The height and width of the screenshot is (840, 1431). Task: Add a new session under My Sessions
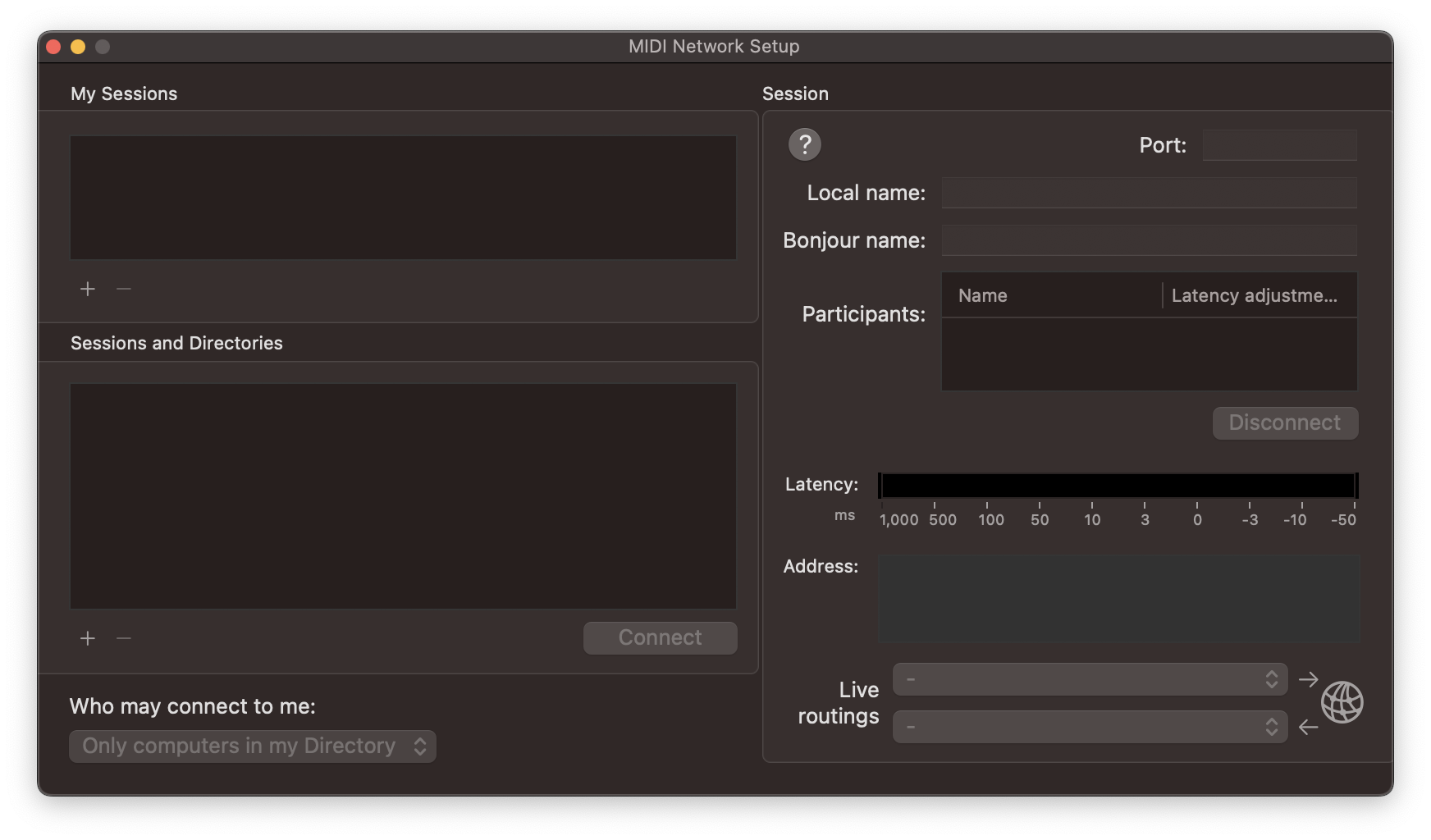(88, 289)
